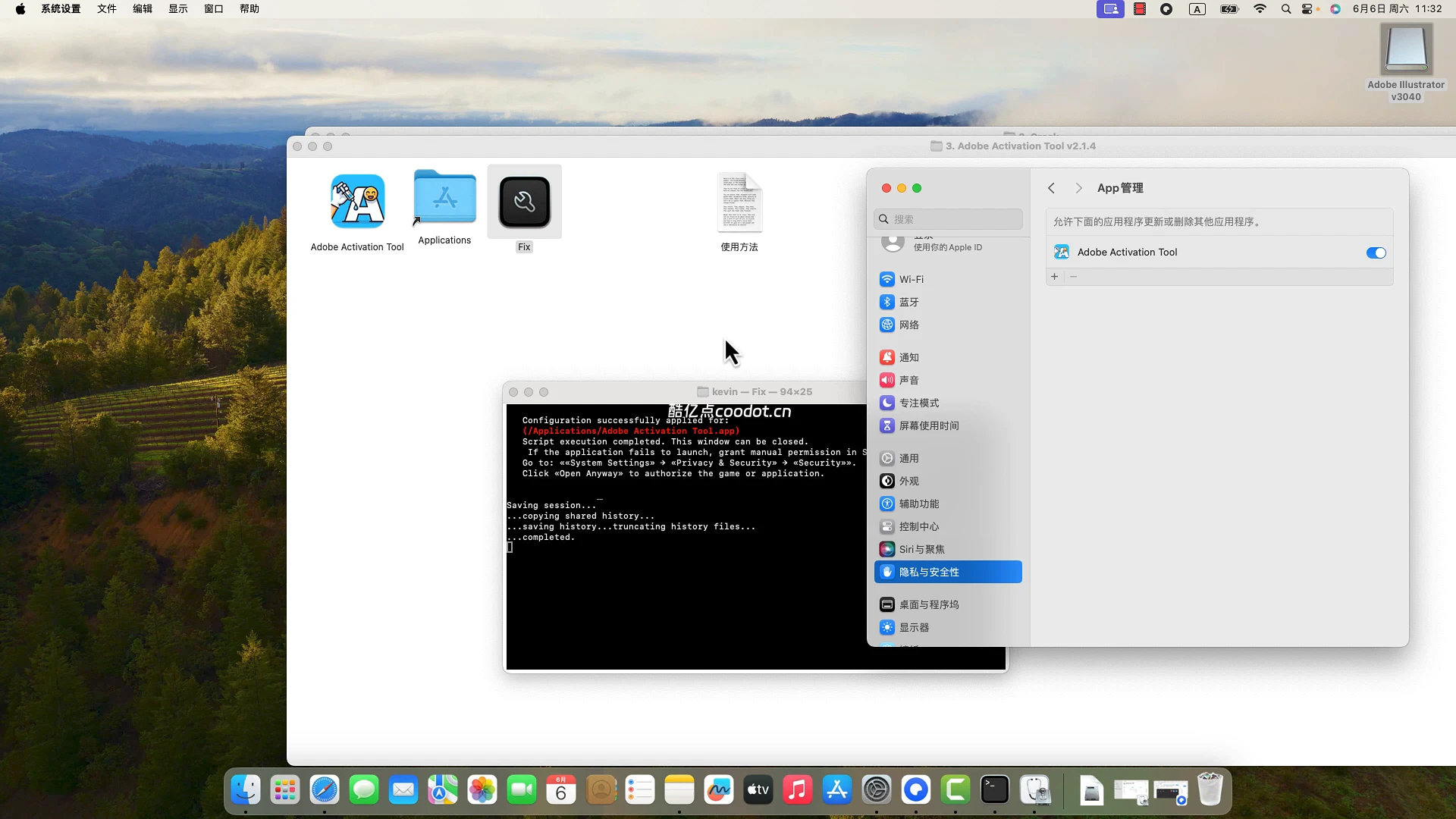The width and height of the screenshot is (1456, 819).
Task: Open Photos from the Dock
Action: pos(482,790)
